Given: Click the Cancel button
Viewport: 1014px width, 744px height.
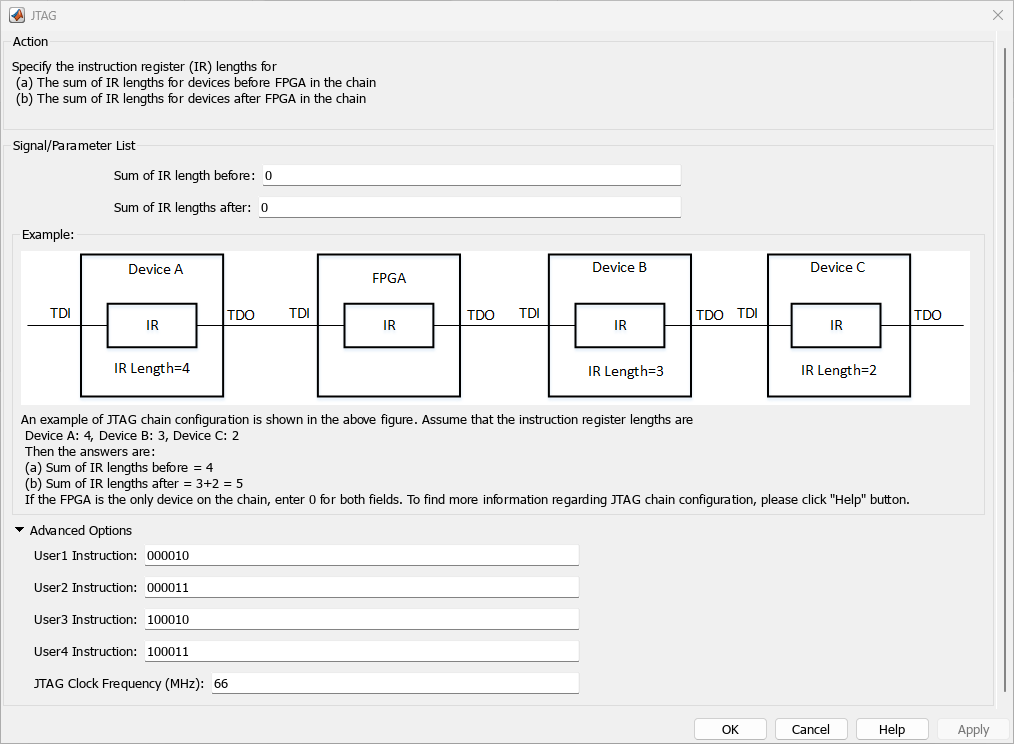Looking at the screenshot, I should (811, 729).
